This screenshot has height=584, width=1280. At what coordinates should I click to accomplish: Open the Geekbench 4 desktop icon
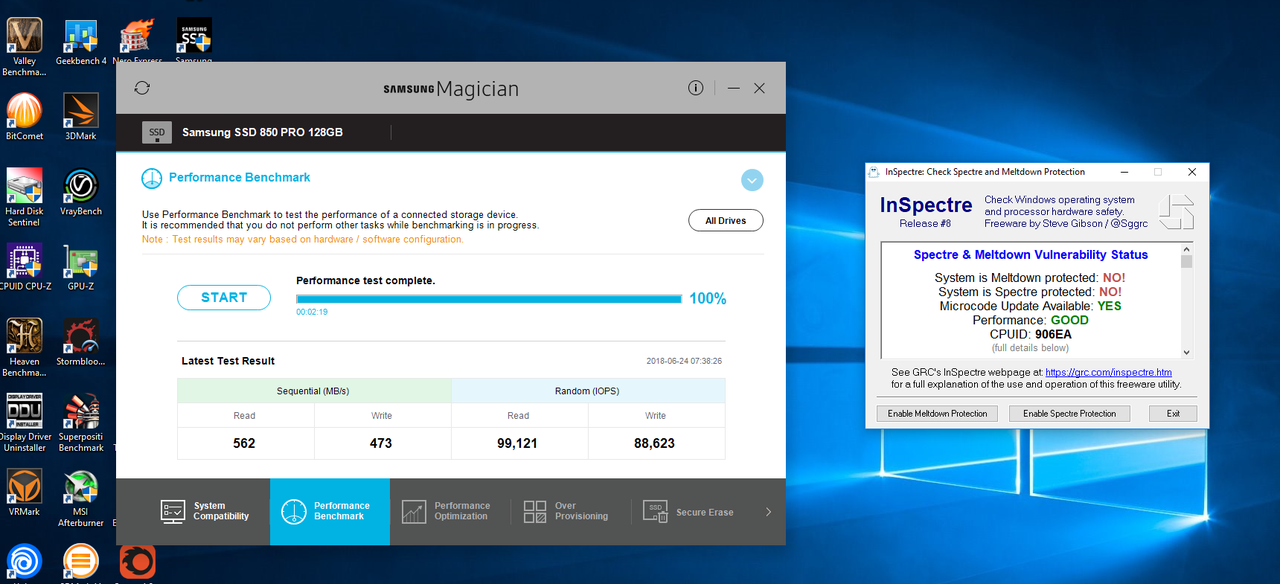tap(81, 42)
